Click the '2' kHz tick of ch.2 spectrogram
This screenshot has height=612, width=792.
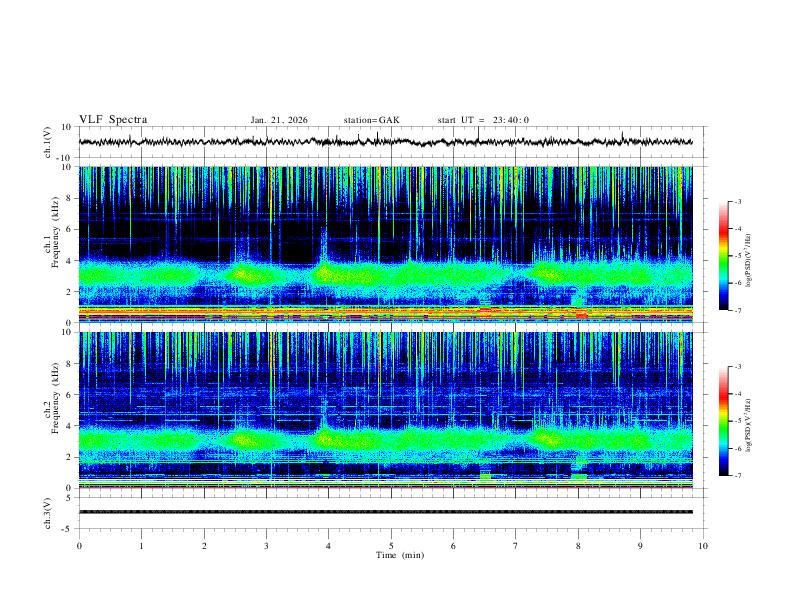coord(69,457)
